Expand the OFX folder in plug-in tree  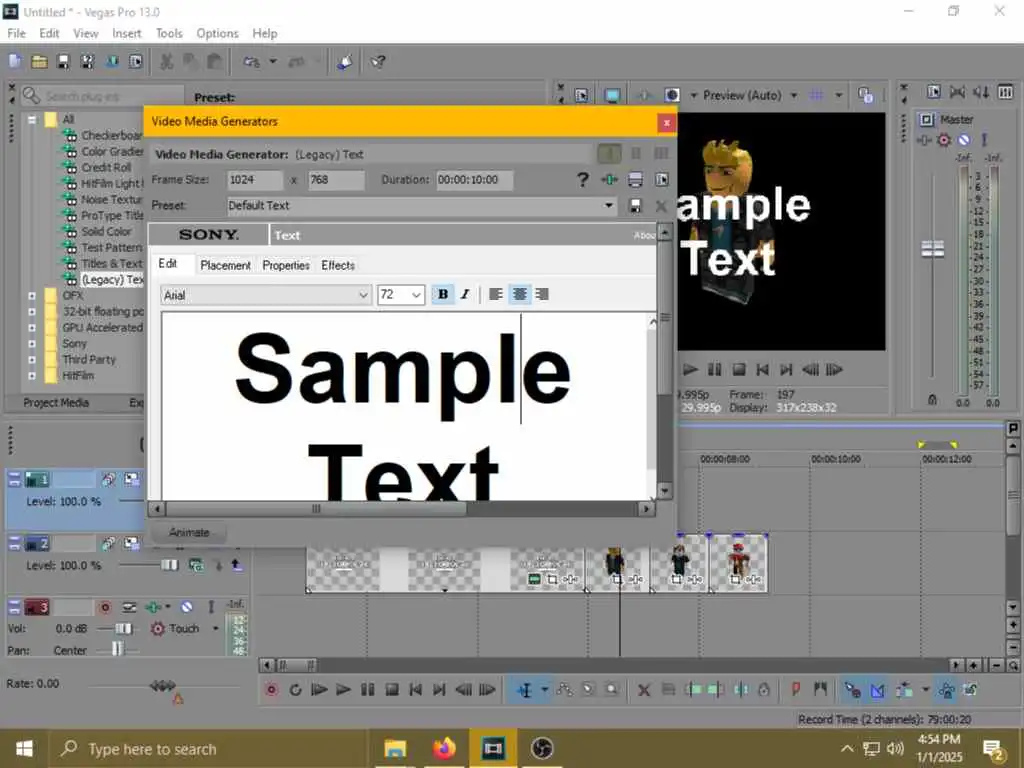coord(32,296)
